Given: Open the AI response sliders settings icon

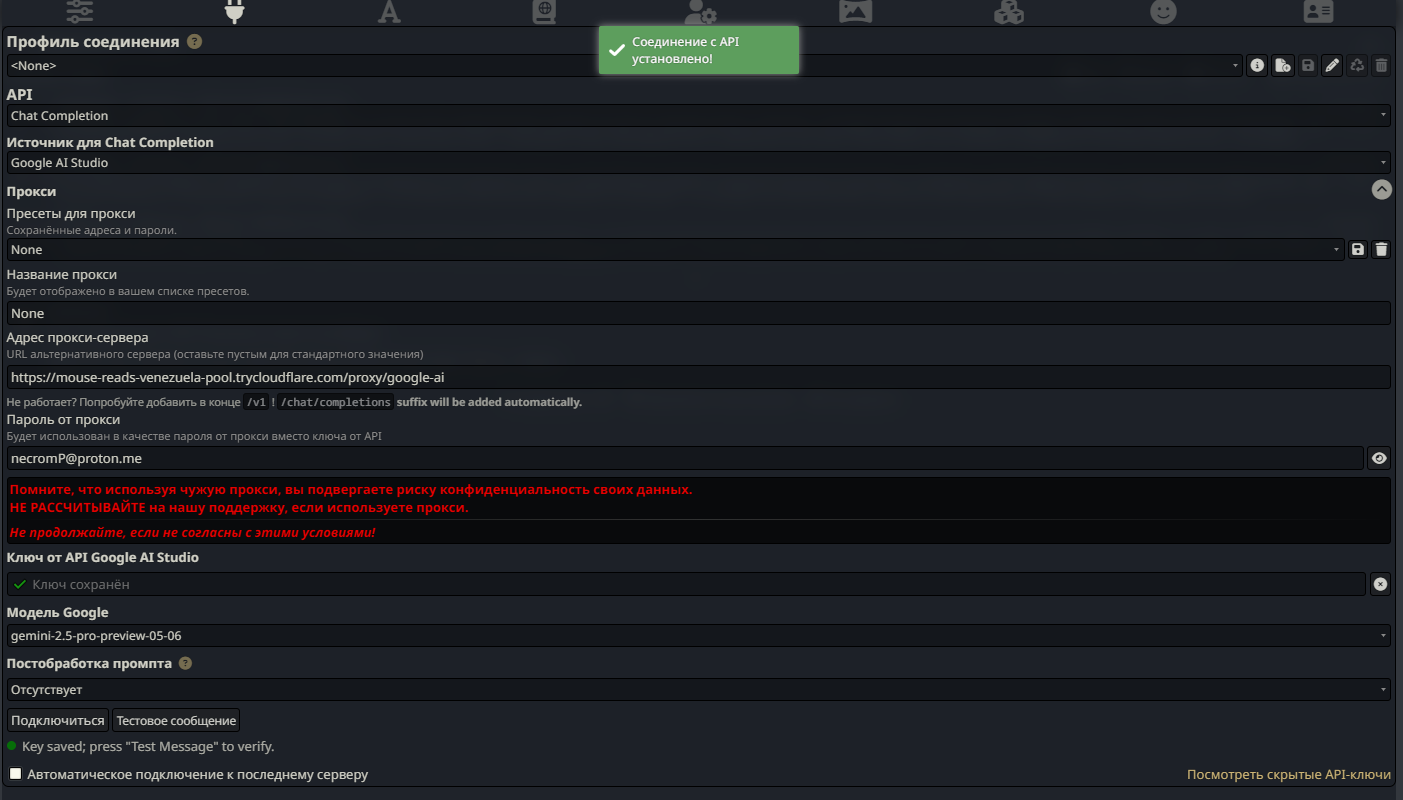Looking at the screenshot, I should (80, 11).
